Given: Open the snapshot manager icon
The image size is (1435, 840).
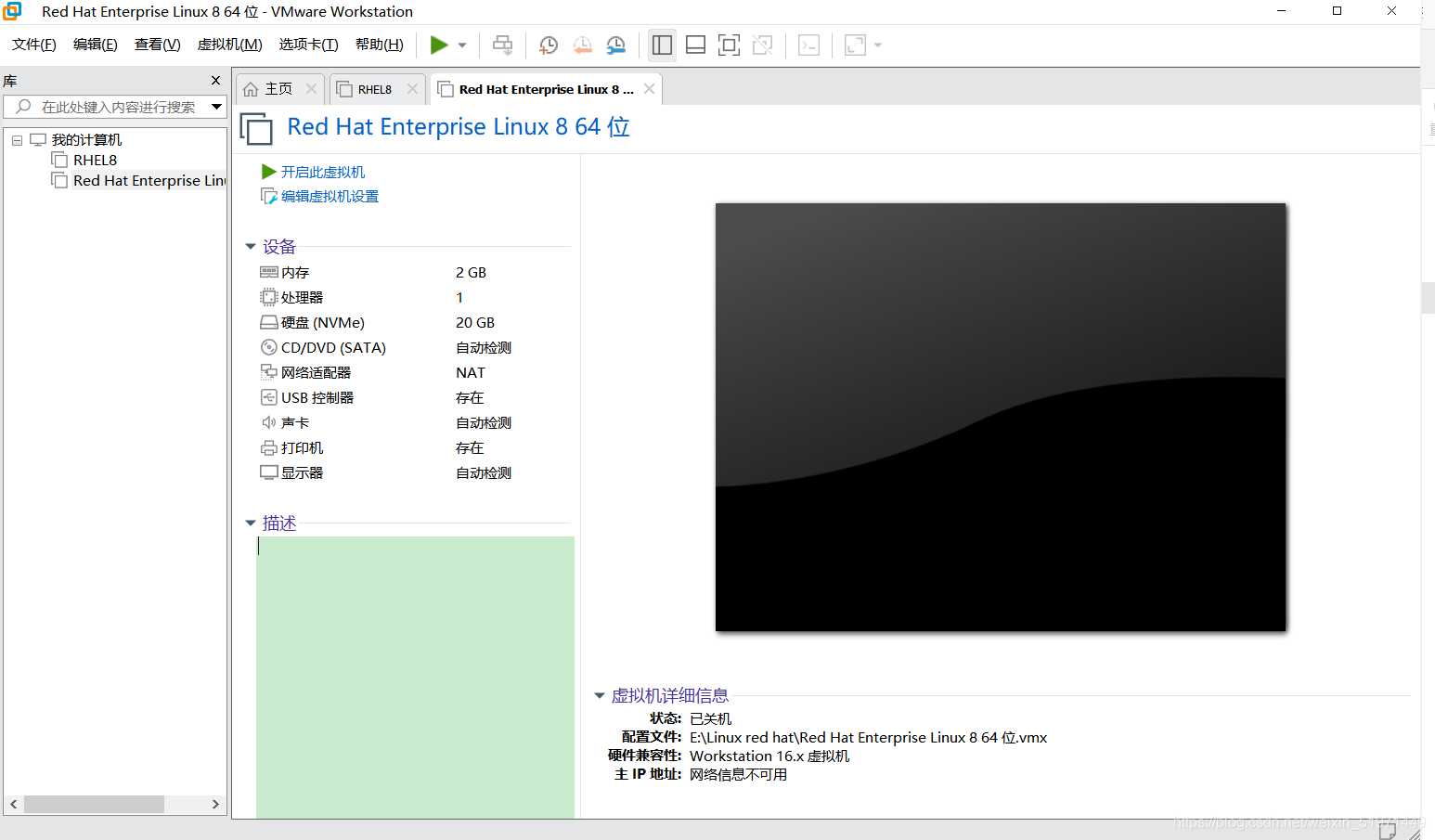Looking at the screenshot, I should [x=615, y=45].
